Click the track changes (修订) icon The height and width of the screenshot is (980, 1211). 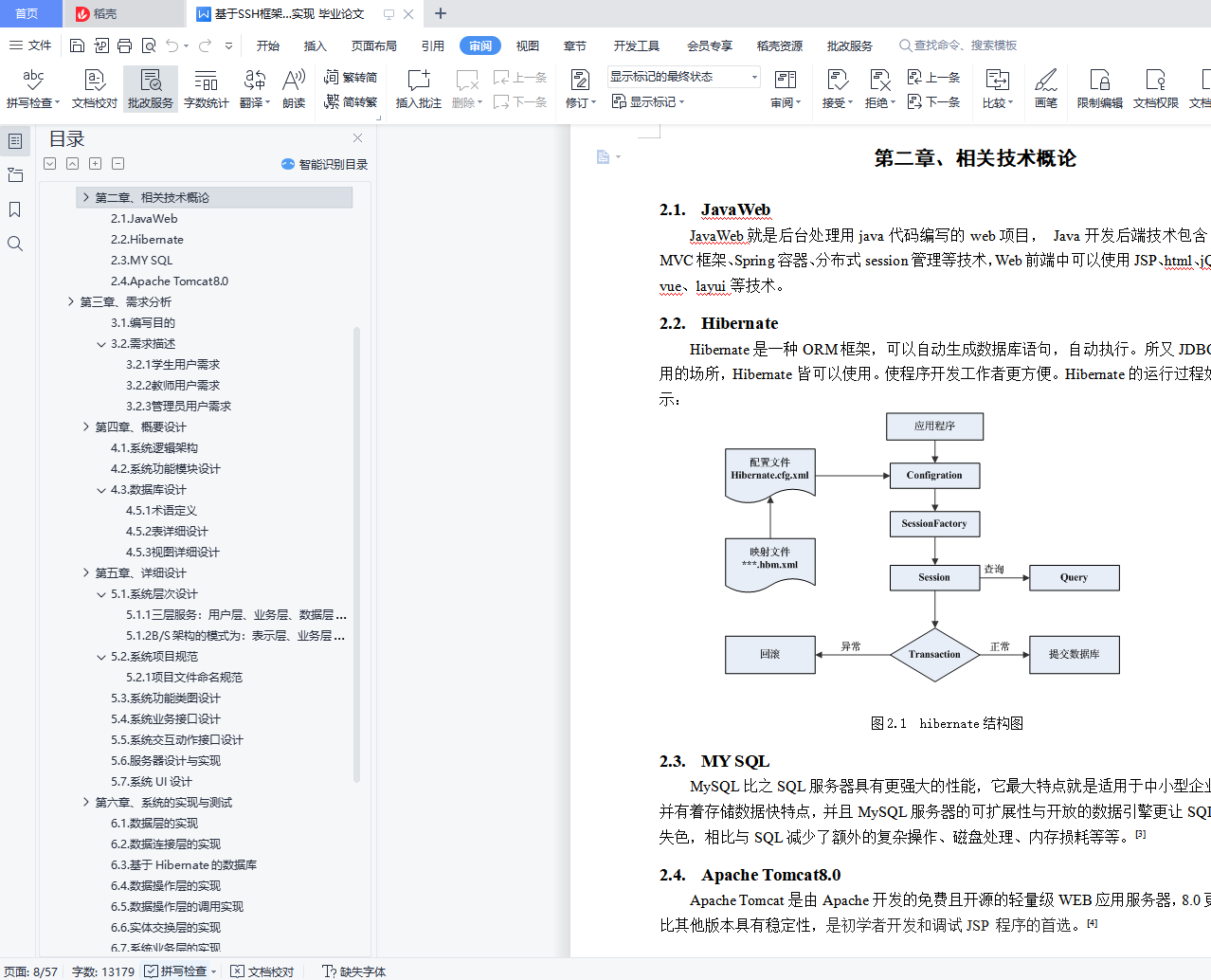coord(580,80)
